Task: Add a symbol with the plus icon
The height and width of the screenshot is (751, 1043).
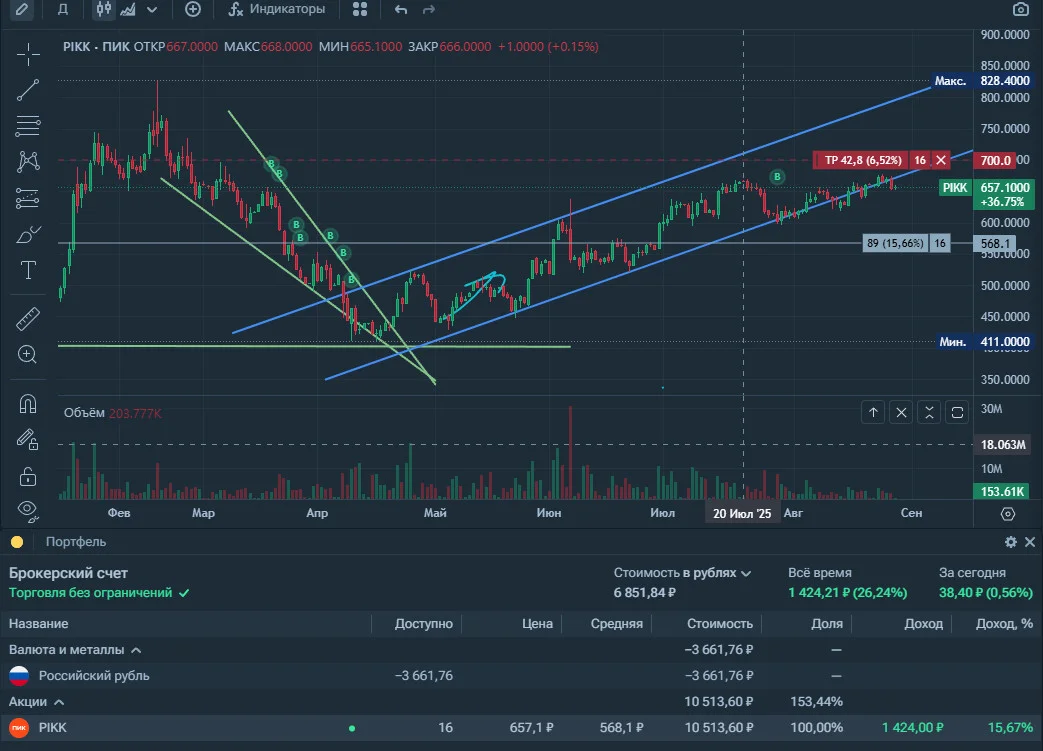Action: (x=193, y=9)
